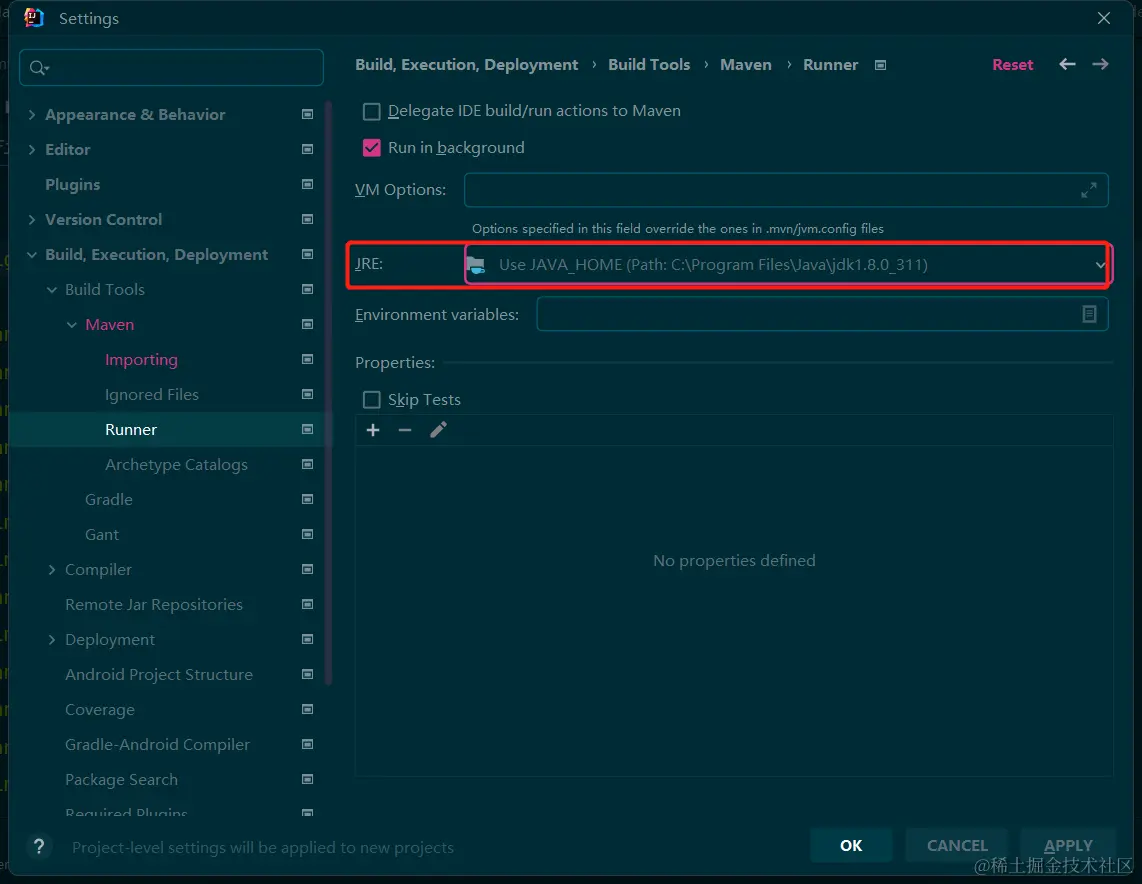Click project-level icon beside Importing
Viewport: 1142px width, 884px height.
(307, 359)
